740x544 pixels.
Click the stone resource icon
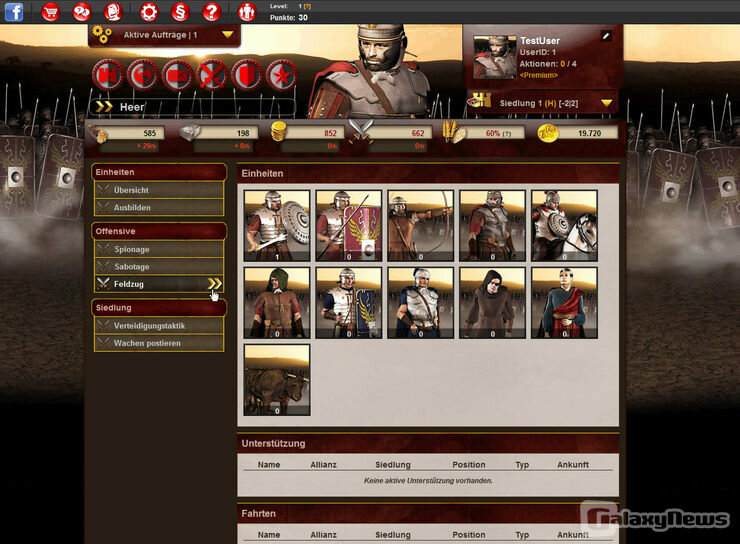click(191, 133)
